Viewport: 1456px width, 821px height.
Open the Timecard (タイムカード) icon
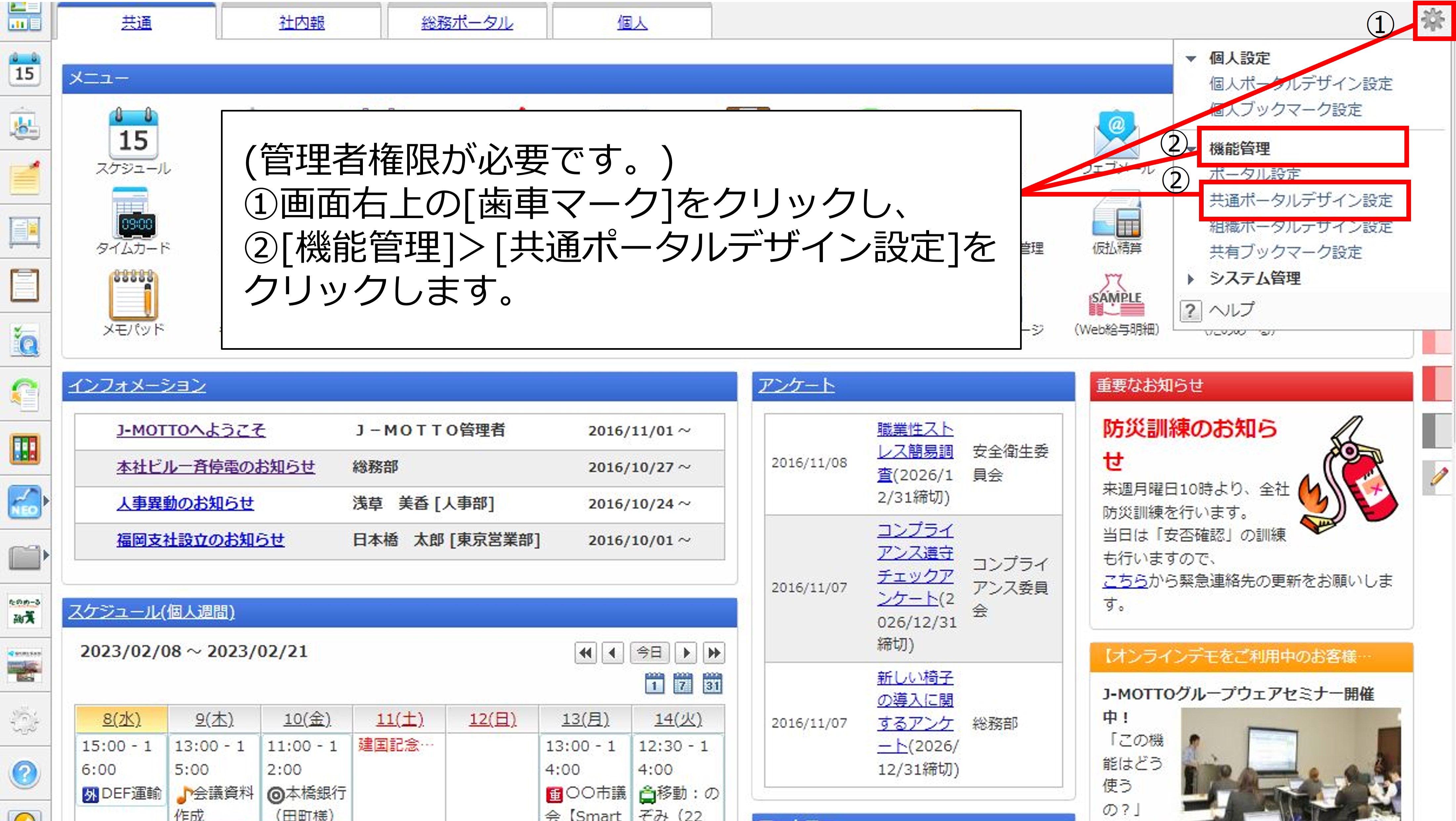tap(133, 215)
